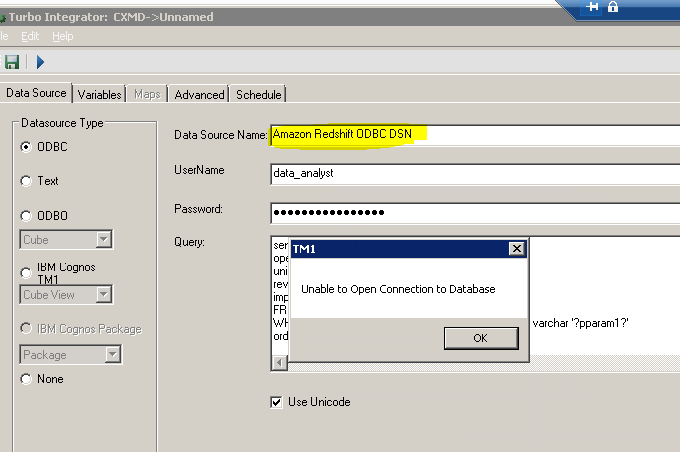Choose None as the datasource type

(x=26, y=379)
